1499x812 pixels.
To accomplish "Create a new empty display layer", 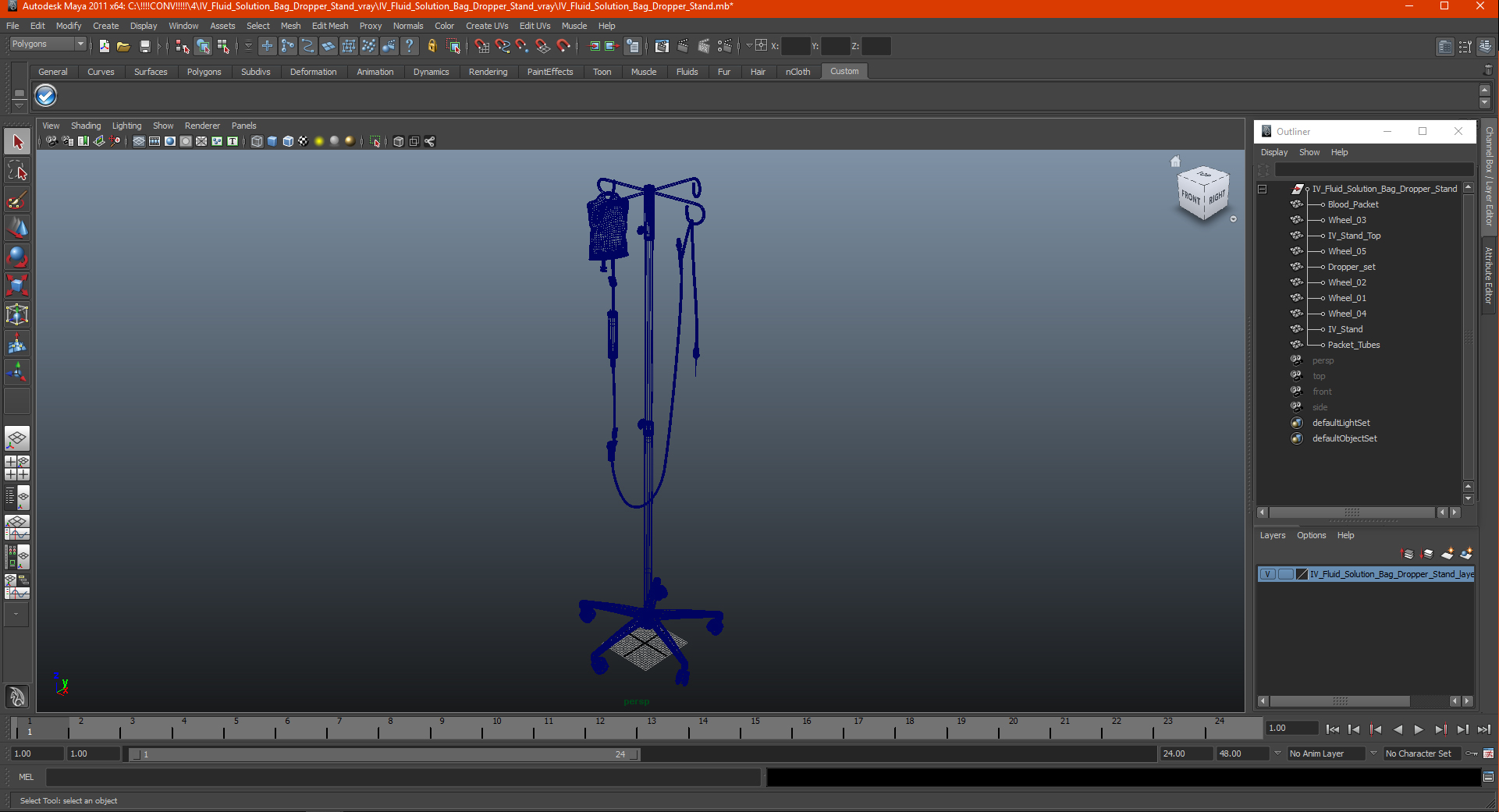I will [1447, 554].
